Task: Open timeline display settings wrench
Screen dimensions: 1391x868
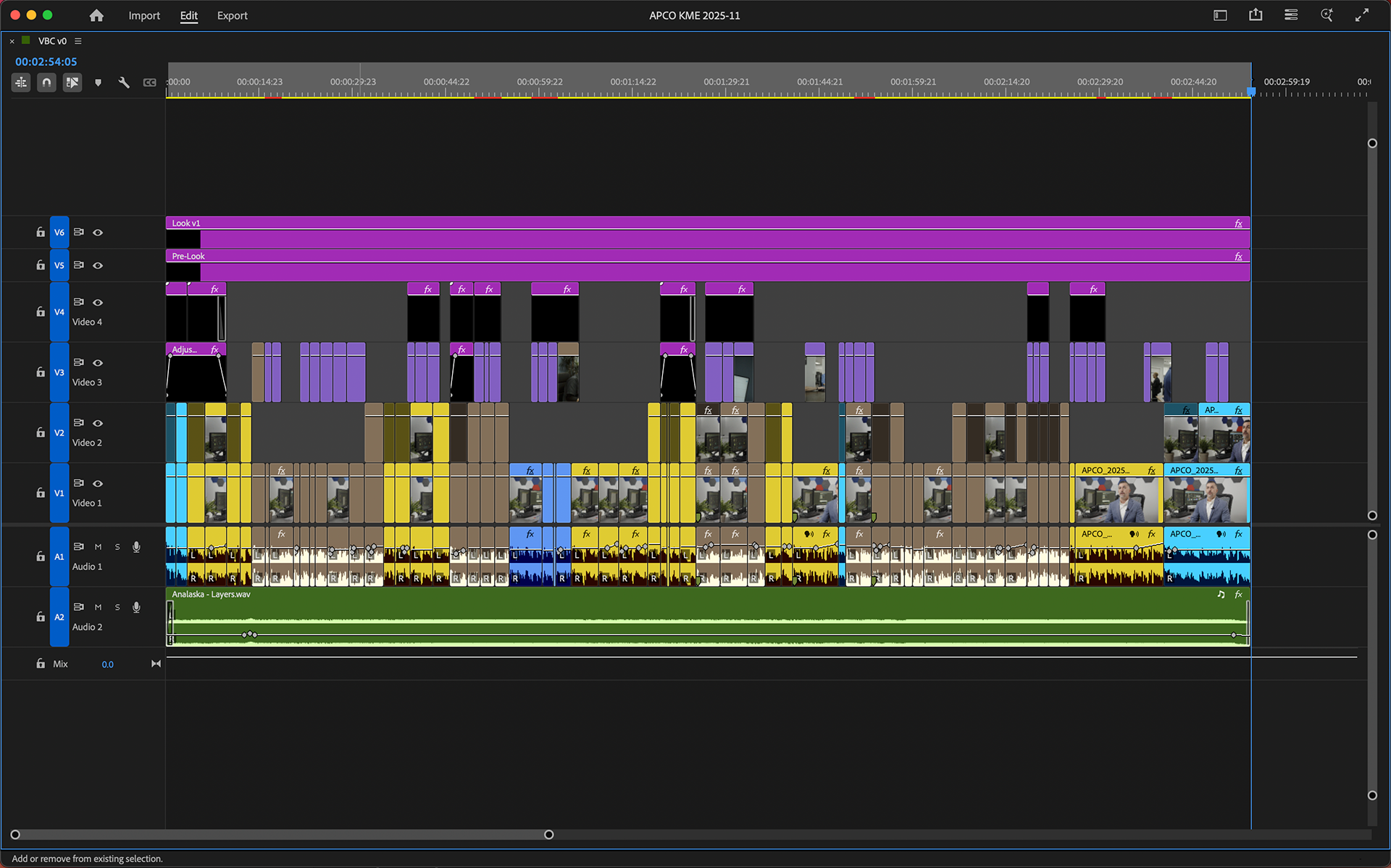Action: [124, 83]
